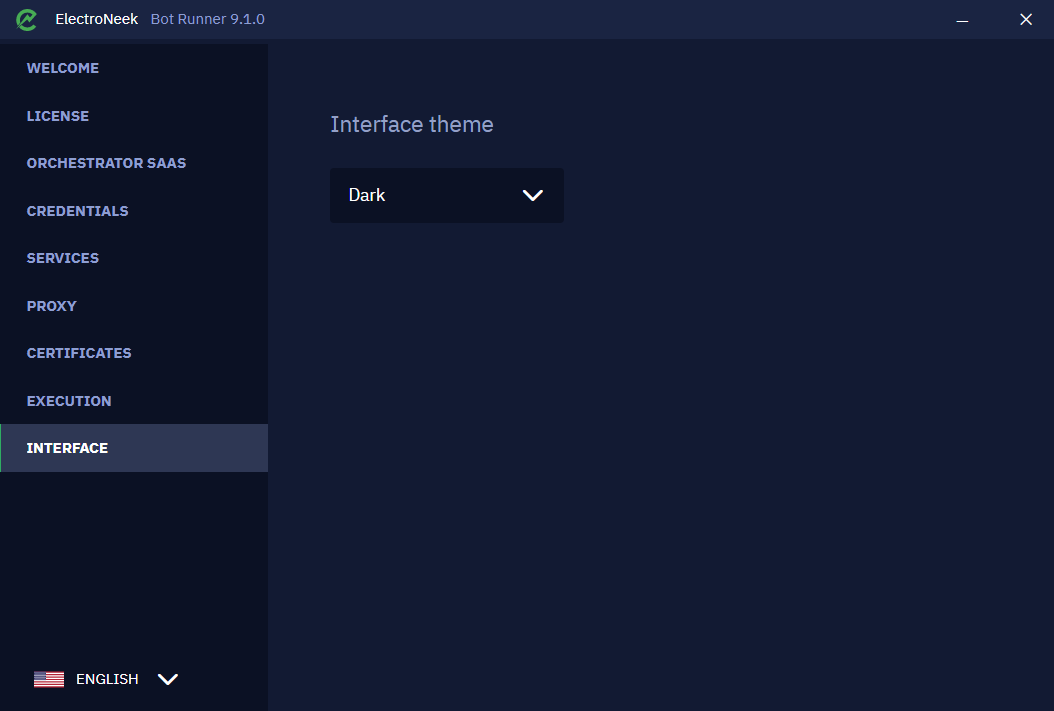The height and width of the screenshot is (711, 1054).
Task: Expand the language chevron next to ENGLISH
Action: 167,679
